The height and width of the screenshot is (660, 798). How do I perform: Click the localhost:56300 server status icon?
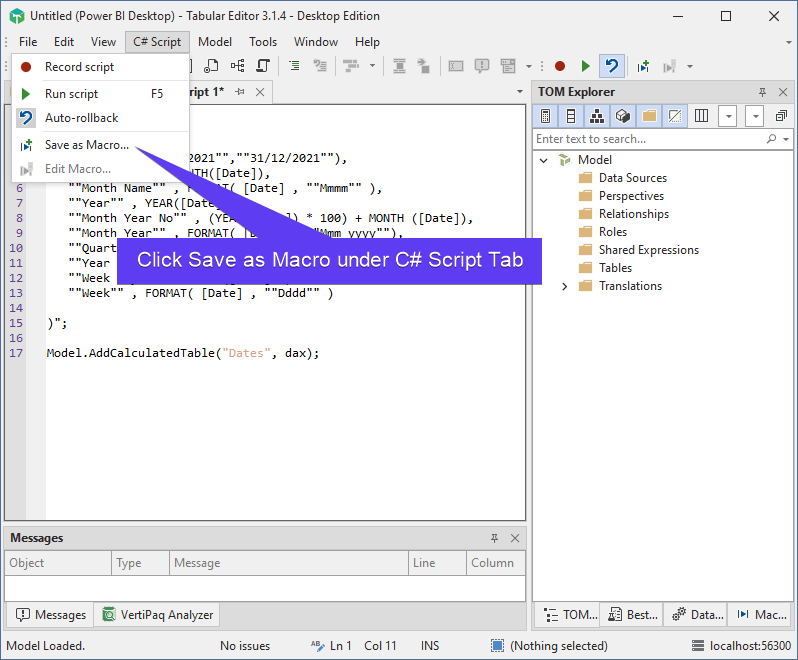point(698,646)
